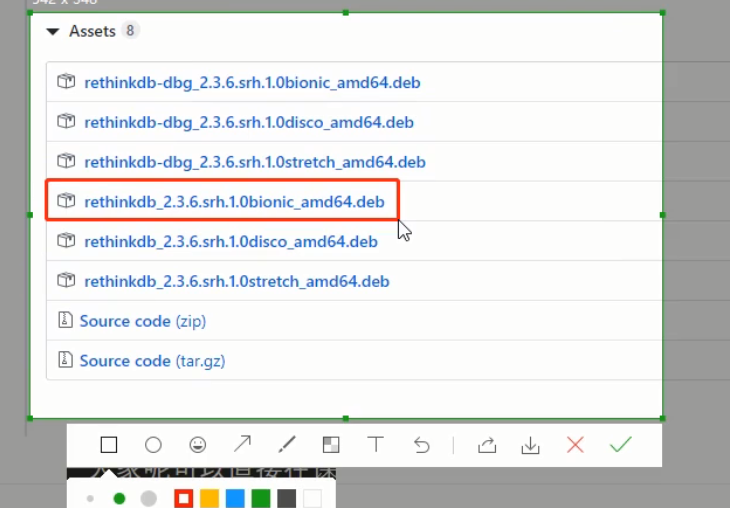This screenshot has width=730, height=508.
Task: Collapse the Assets section triangle
Action: pos(53,32)
